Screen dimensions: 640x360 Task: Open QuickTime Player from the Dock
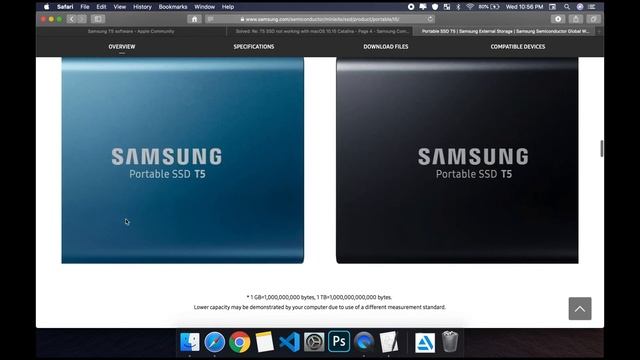tap(364, 342)
